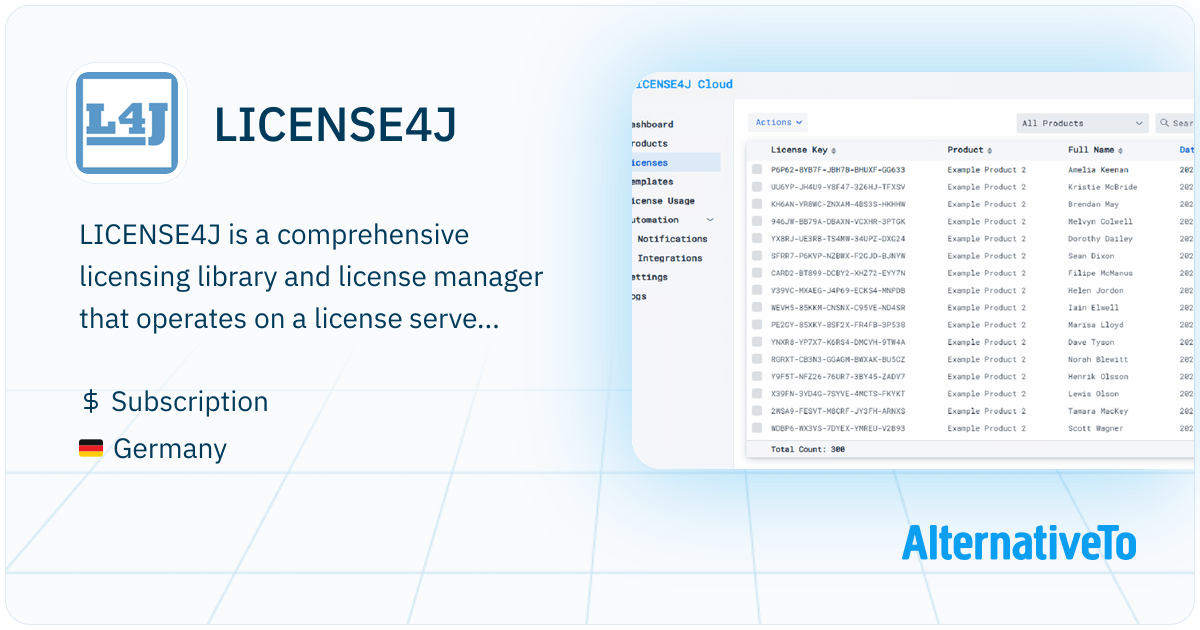
Task: Open Notifications under Automation
Action: click(672, 239)
